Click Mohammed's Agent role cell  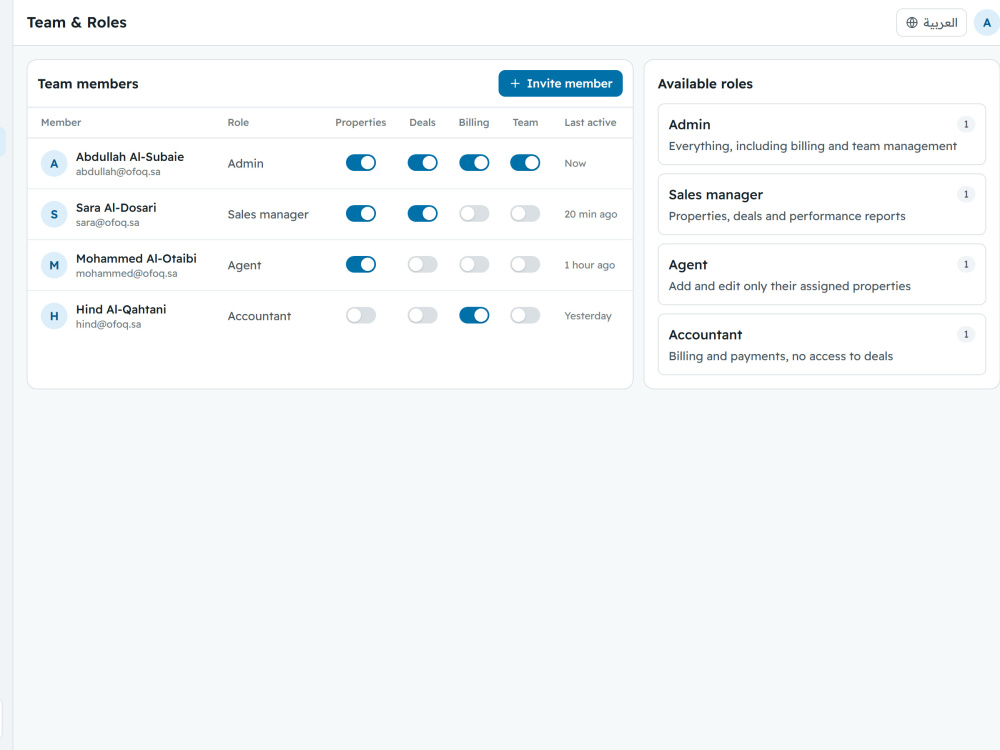244,265
